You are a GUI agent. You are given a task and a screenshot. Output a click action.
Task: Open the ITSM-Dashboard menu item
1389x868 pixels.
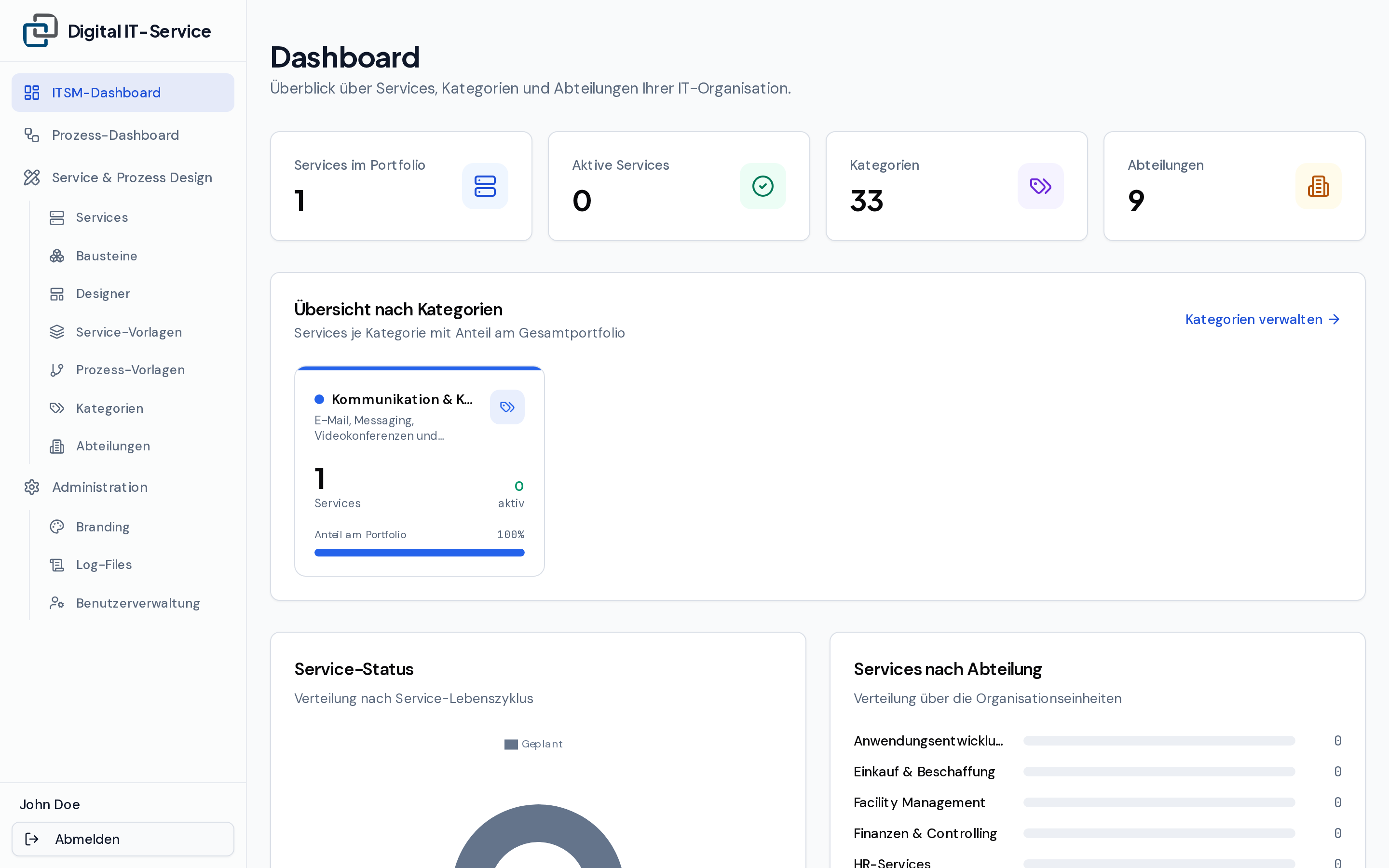pos(123,93)
